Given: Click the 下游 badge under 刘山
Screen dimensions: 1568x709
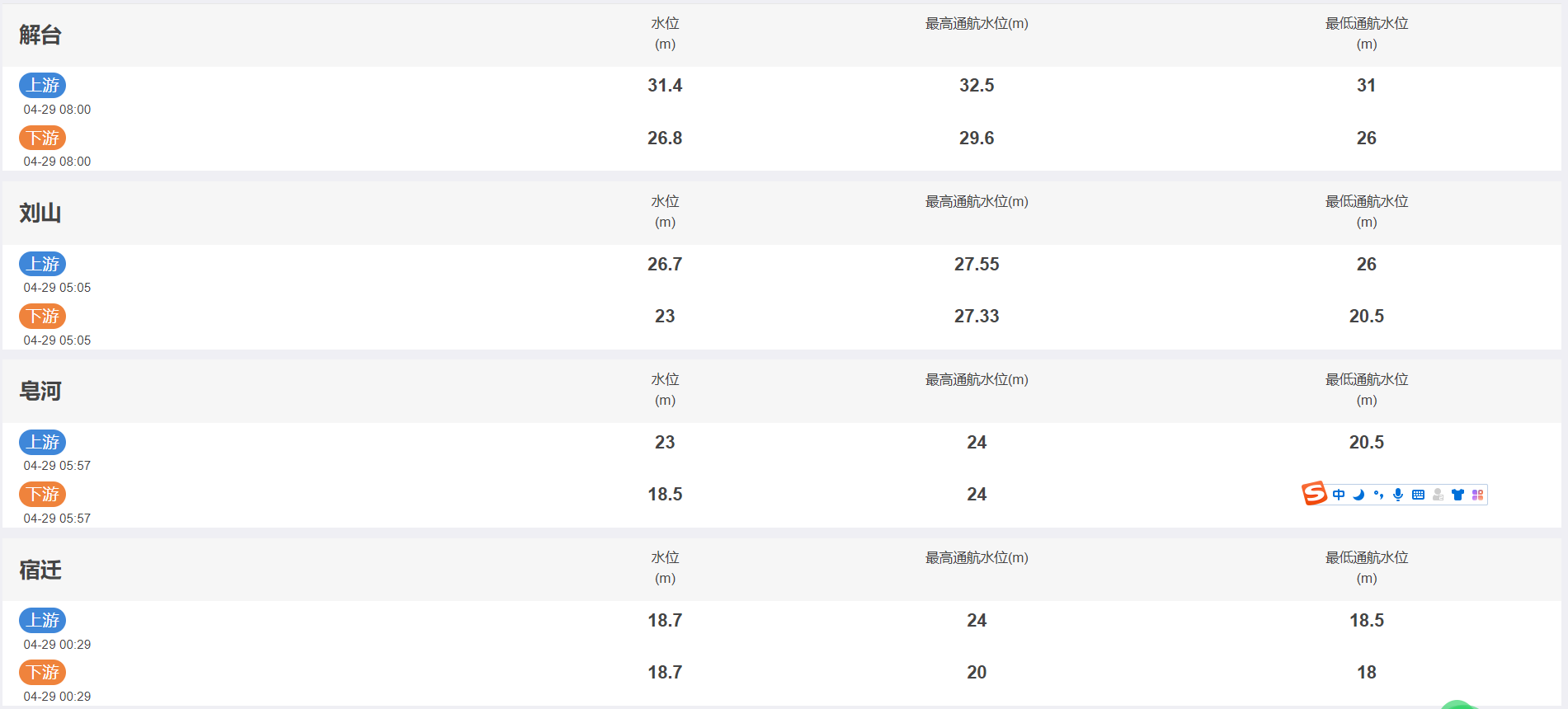Looking at the screenshot, I should tap(42, 316).
